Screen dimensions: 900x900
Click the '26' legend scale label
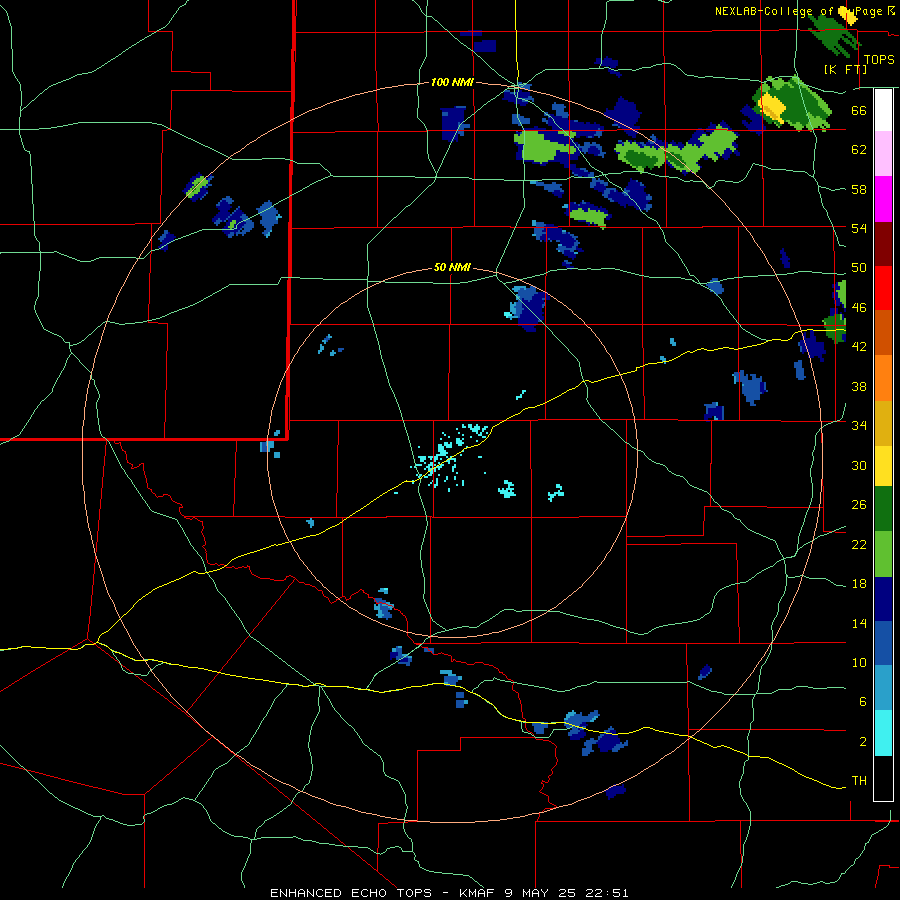coord(859,505)
